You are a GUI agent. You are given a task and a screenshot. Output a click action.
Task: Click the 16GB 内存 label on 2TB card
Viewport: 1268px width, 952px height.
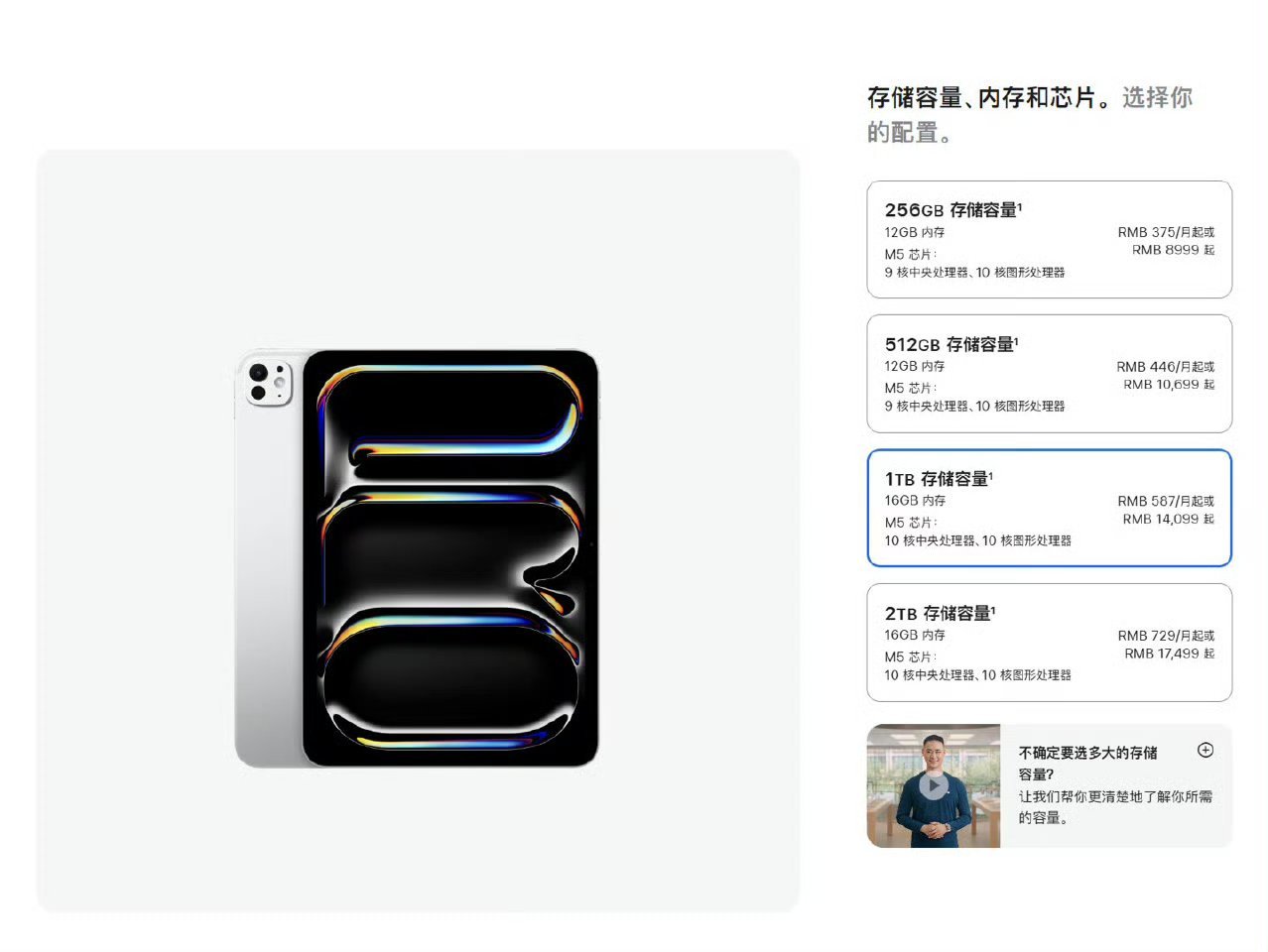click(x=915, y=635)
